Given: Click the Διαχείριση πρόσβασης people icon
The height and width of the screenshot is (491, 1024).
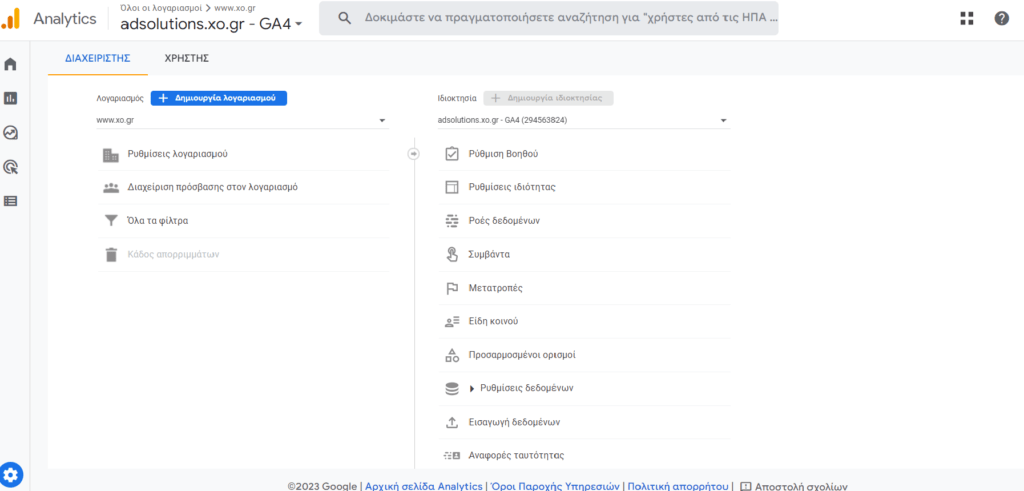Looking at the screenshot, I should (x=111, y=187).
